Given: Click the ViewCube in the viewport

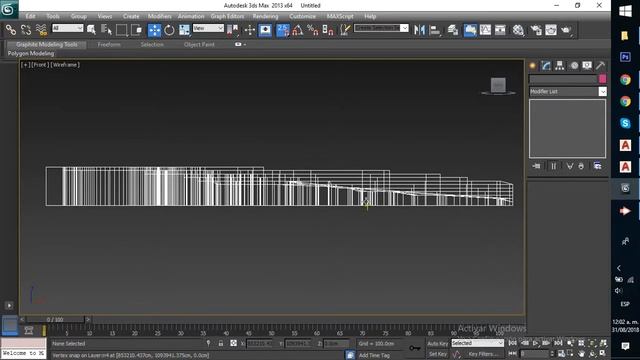Looking at the screenshot, I should click(498, 86).
